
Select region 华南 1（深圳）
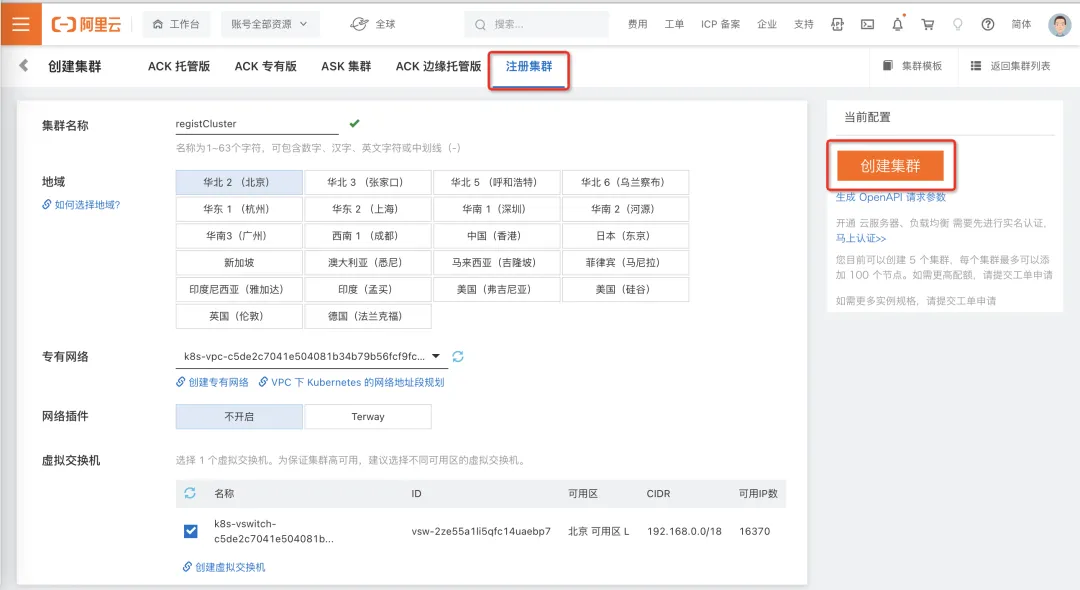(497, 209)
